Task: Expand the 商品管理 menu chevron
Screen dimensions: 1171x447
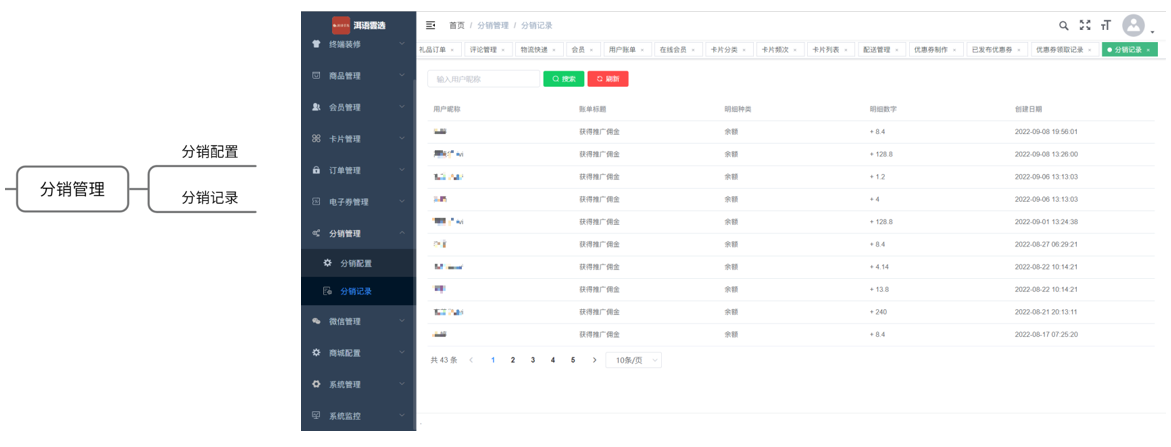Action: click(x=402, y=75)
